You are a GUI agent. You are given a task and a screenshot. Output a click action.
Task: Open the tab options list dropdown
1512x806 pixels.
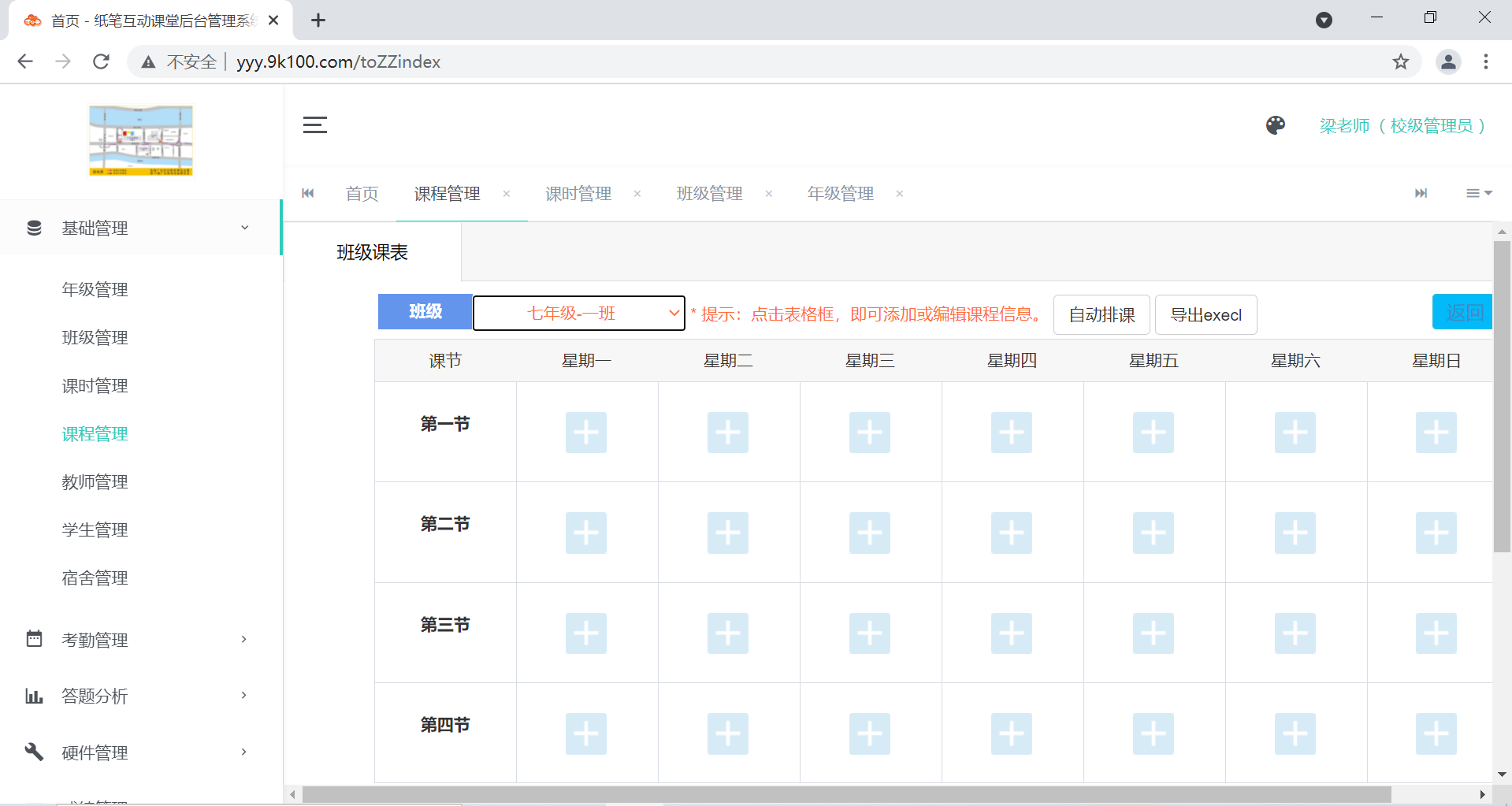(1479, 193)
